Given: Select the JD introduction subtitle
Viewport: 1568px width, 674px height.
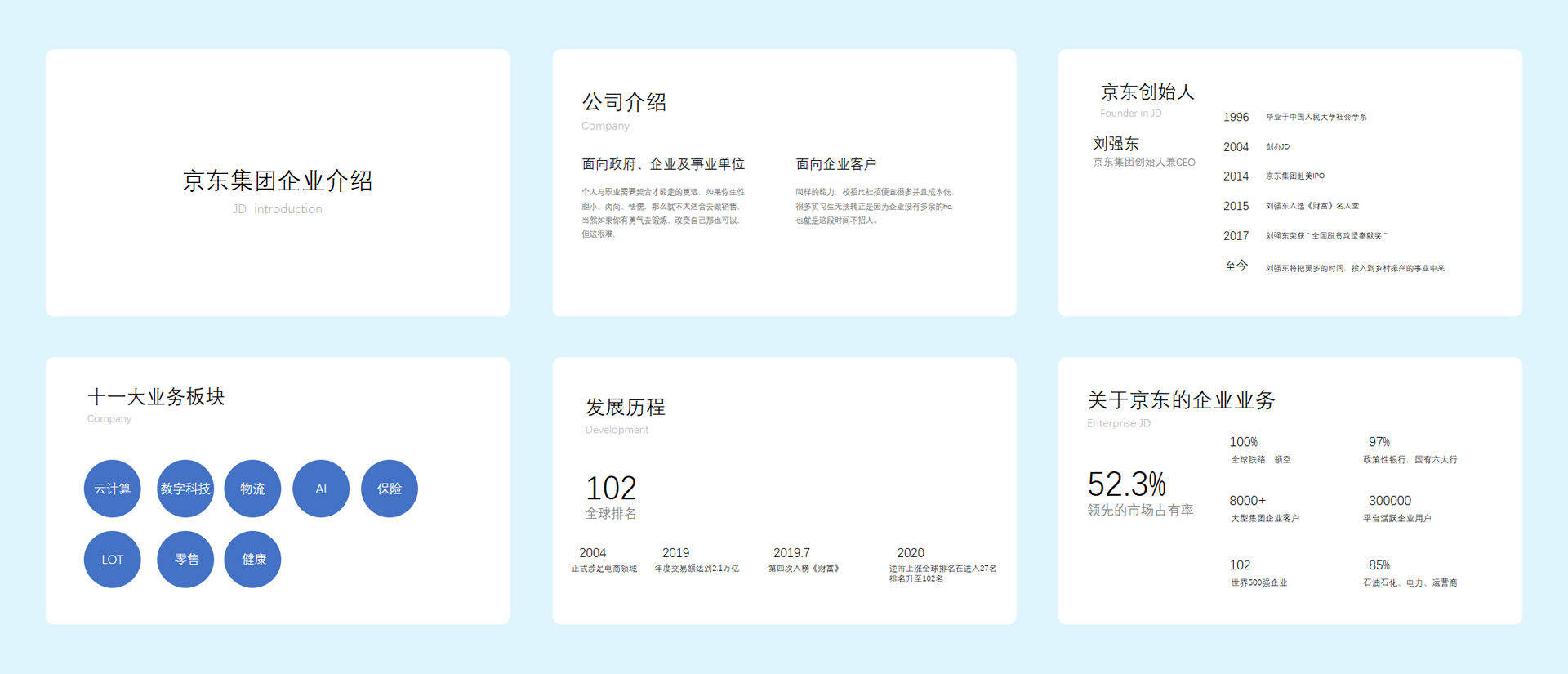Looking at the screenshot, I should point(278,209).
